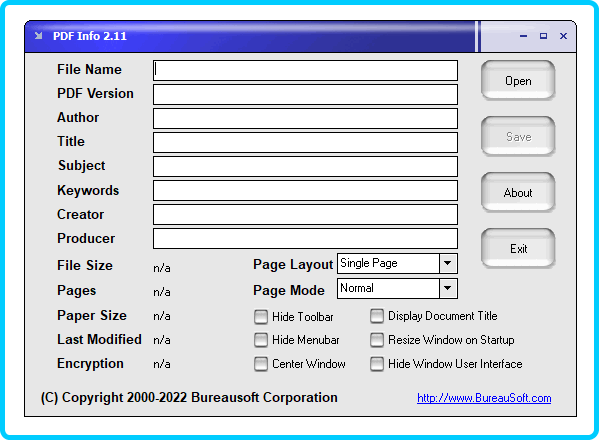Click the Page Mode label
Viewport: 599px width, 440px height.
pos(289,291)
